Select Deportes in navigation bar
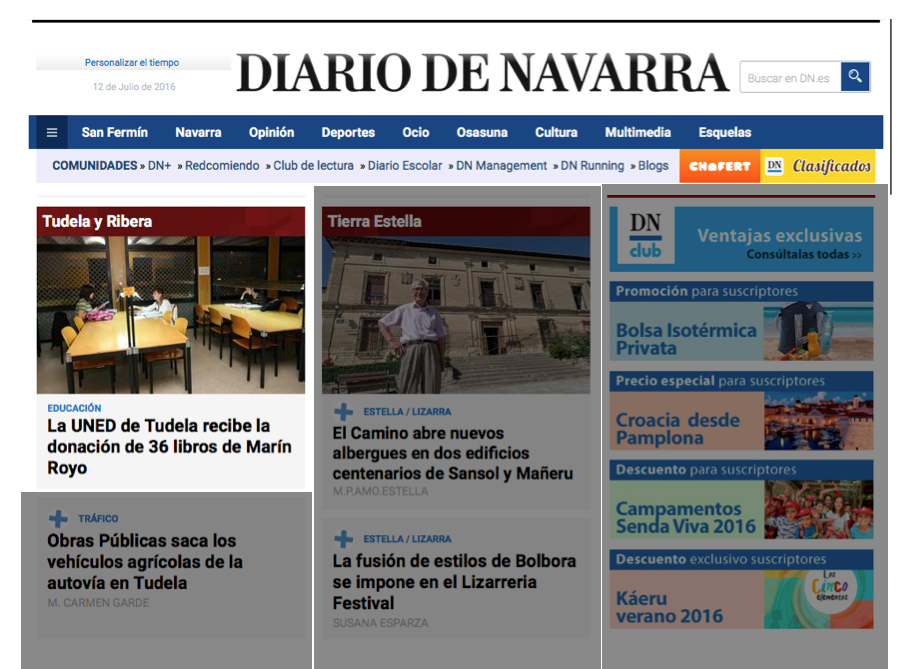The width and height of the screenshot is (905, 669). tap(348, 132)
